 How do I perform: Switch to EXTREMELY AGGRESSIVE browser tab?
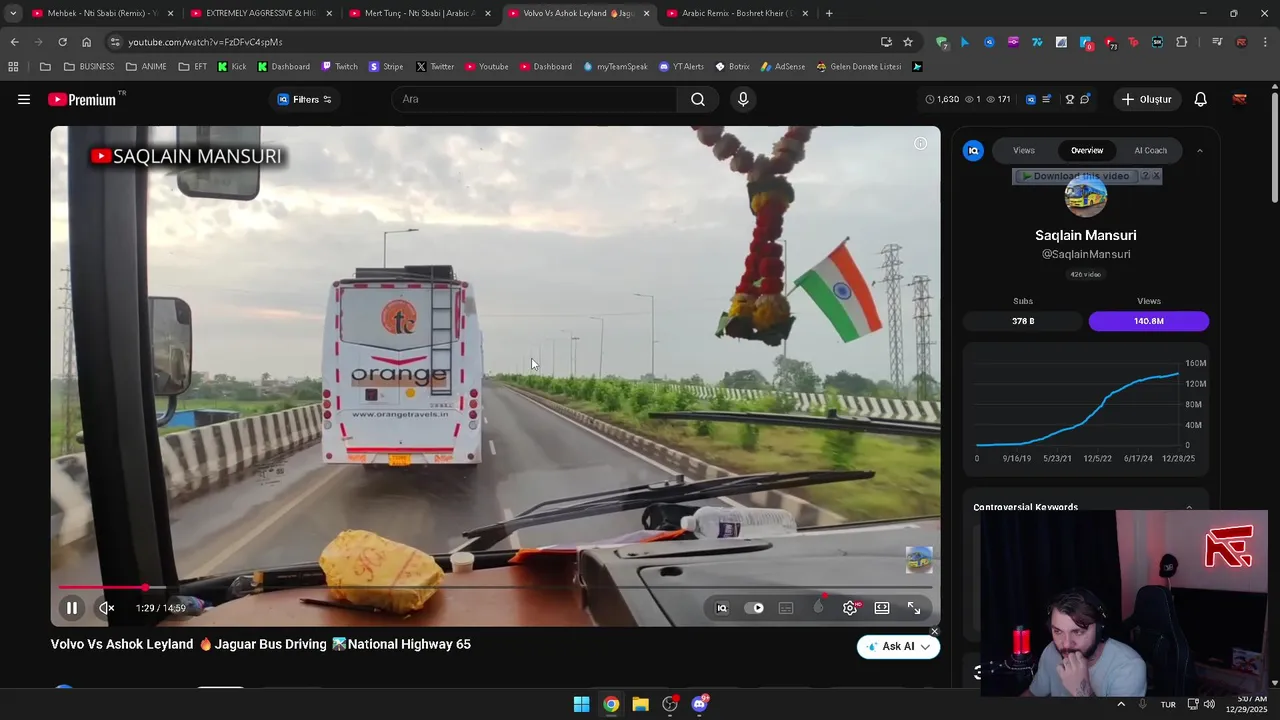click(260, 13)
